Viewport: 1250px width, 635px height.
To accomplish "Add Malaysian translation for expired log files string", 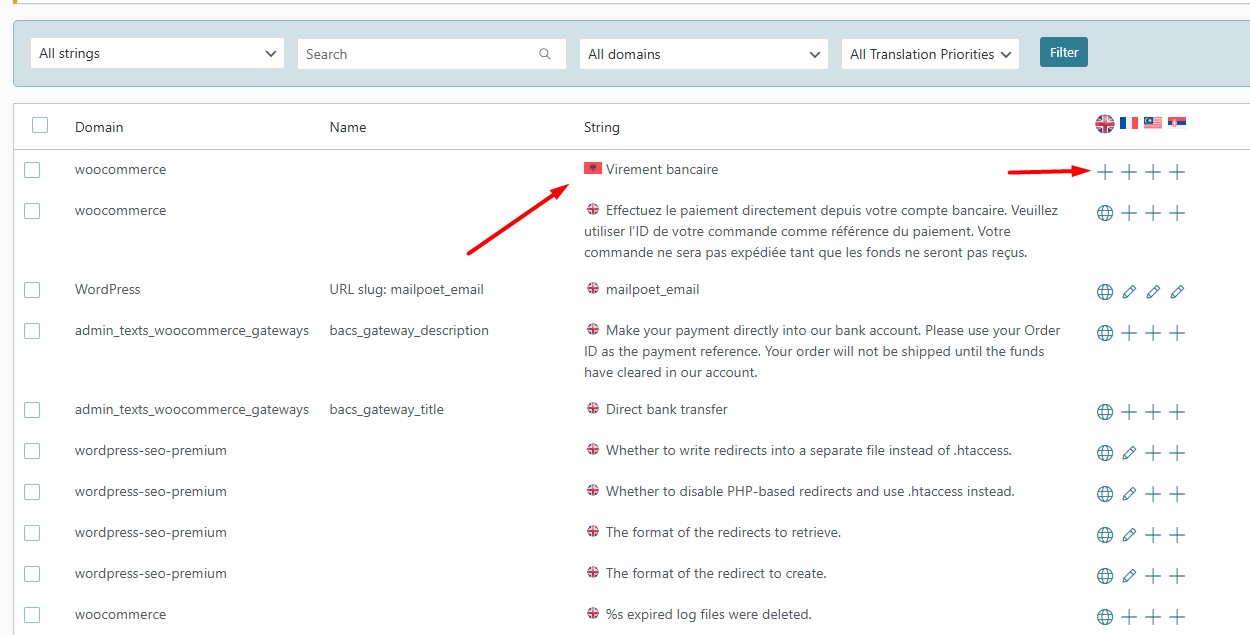I will click(1152, 615).
